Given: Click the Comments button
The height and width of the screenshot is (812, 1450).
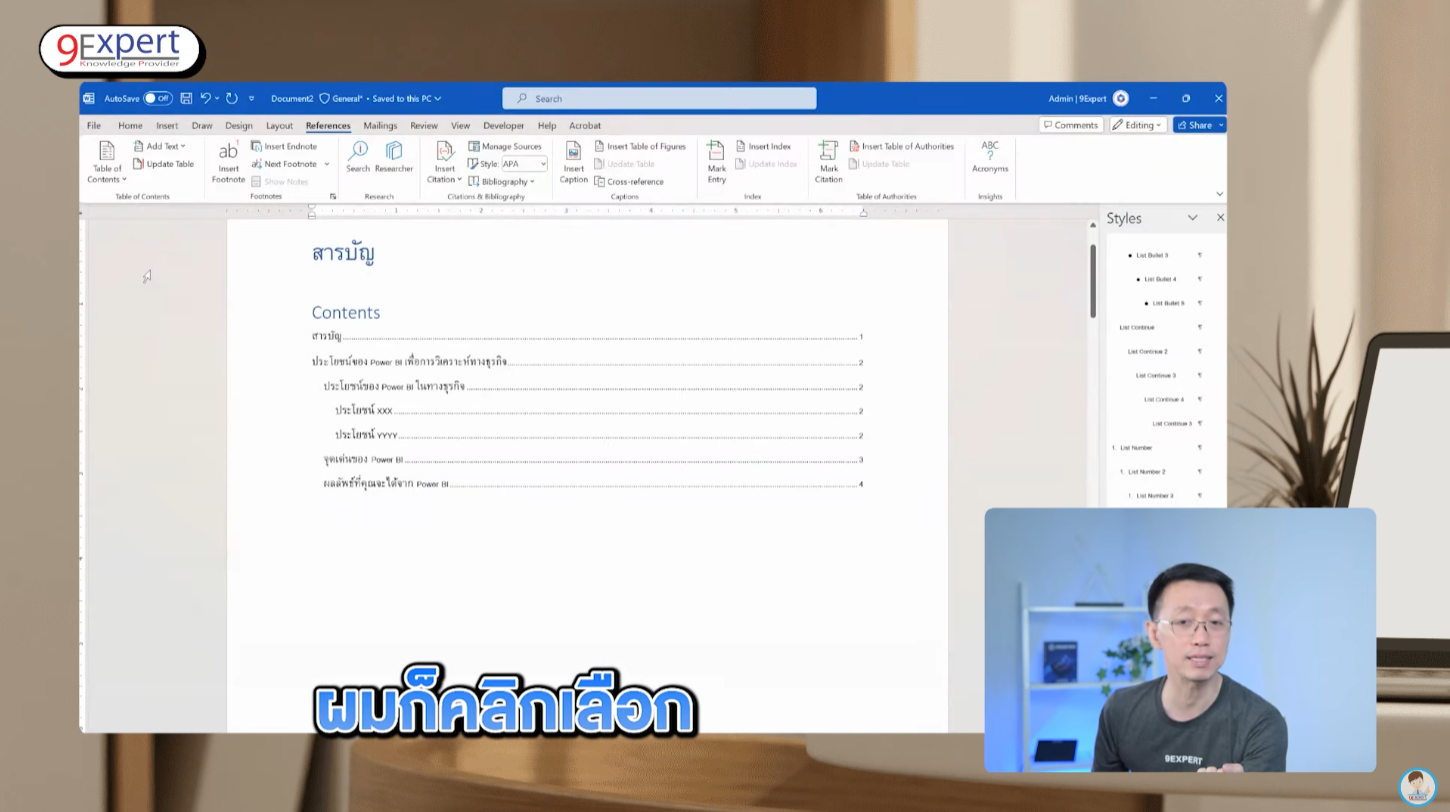Looking at the screenshot, I should pos(1069,125).
